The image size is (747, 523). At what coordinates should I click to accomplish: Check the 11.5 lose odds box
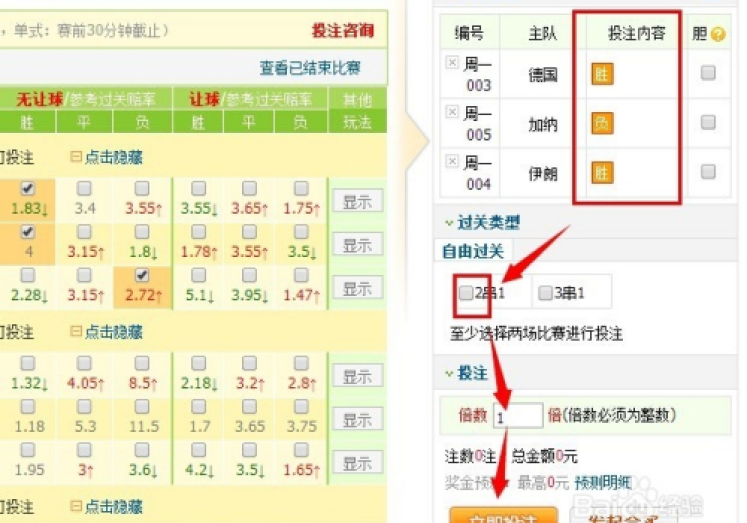coord(141,407)
